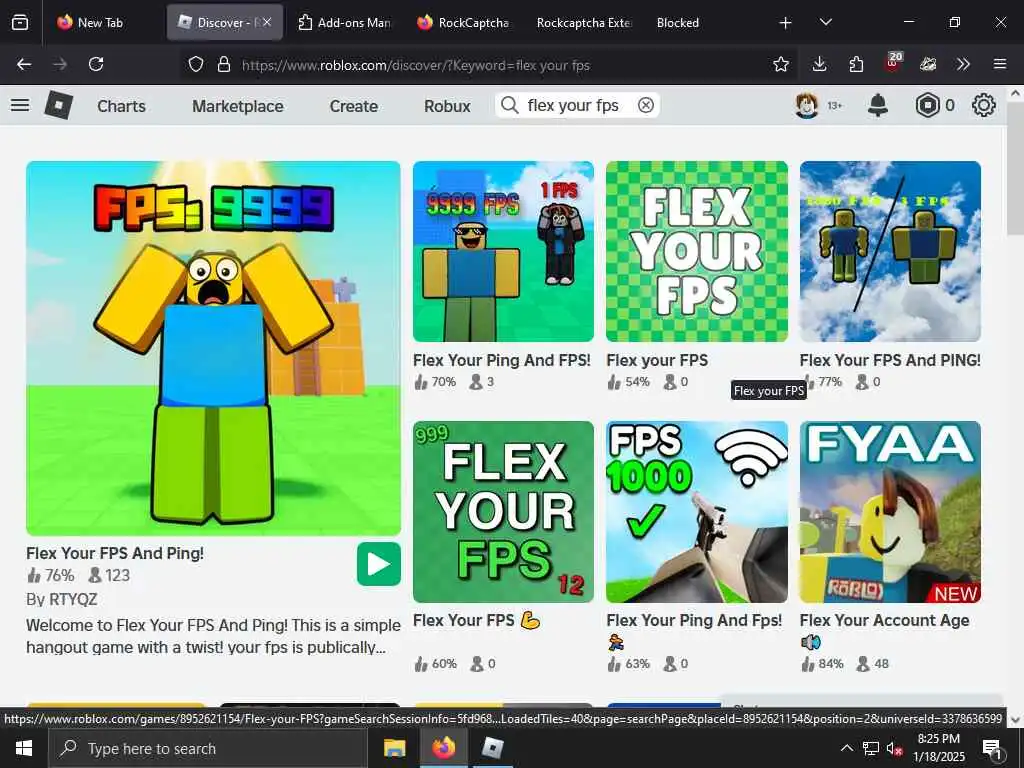List all tabs with dropdown arrow
The image size is (1024, 768).
point(825,22)
